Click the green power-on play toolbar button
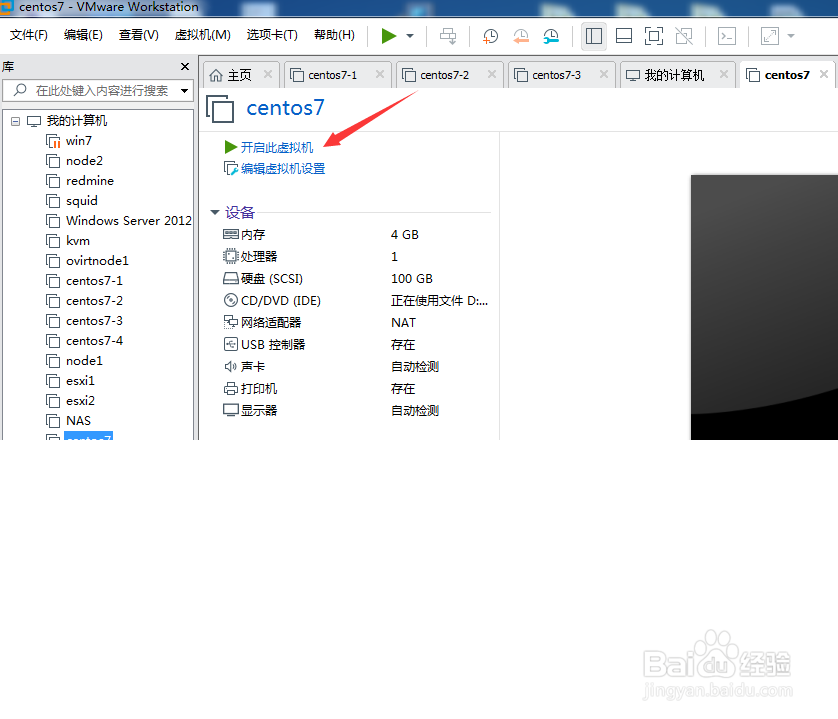This screenshot has width=838, height=719. (389, 36)
